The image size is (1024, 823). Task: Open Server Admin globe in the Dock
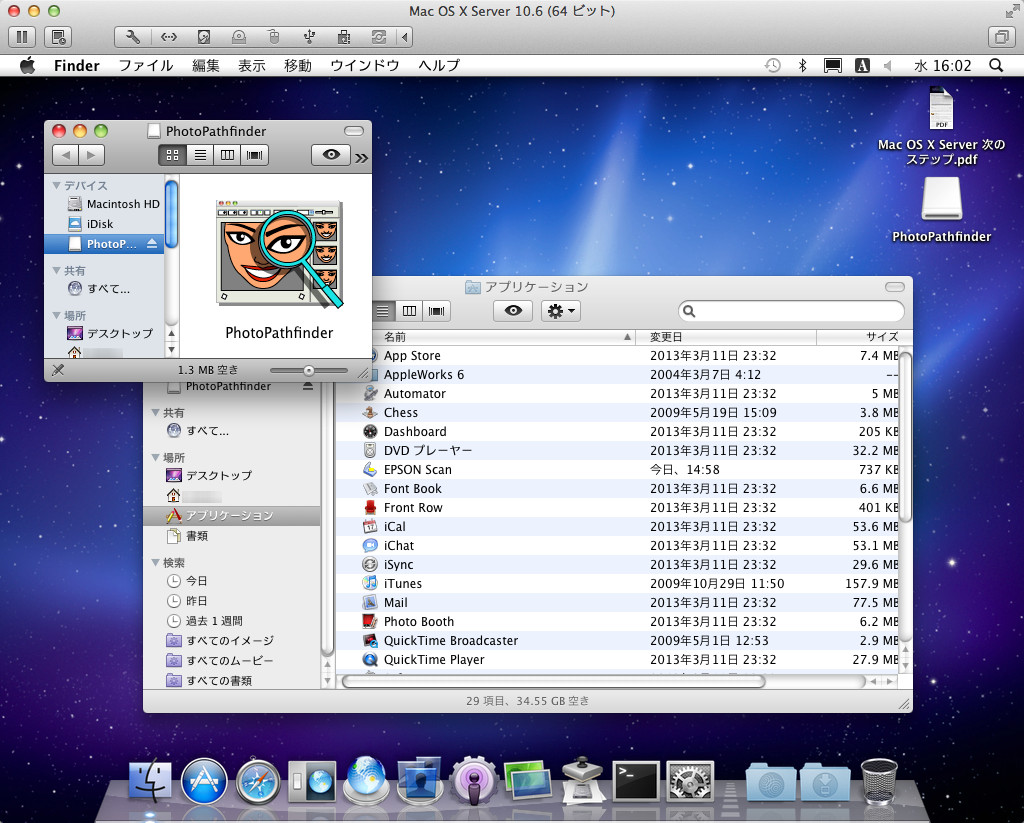pyautogui.click(x=366, y=780)
